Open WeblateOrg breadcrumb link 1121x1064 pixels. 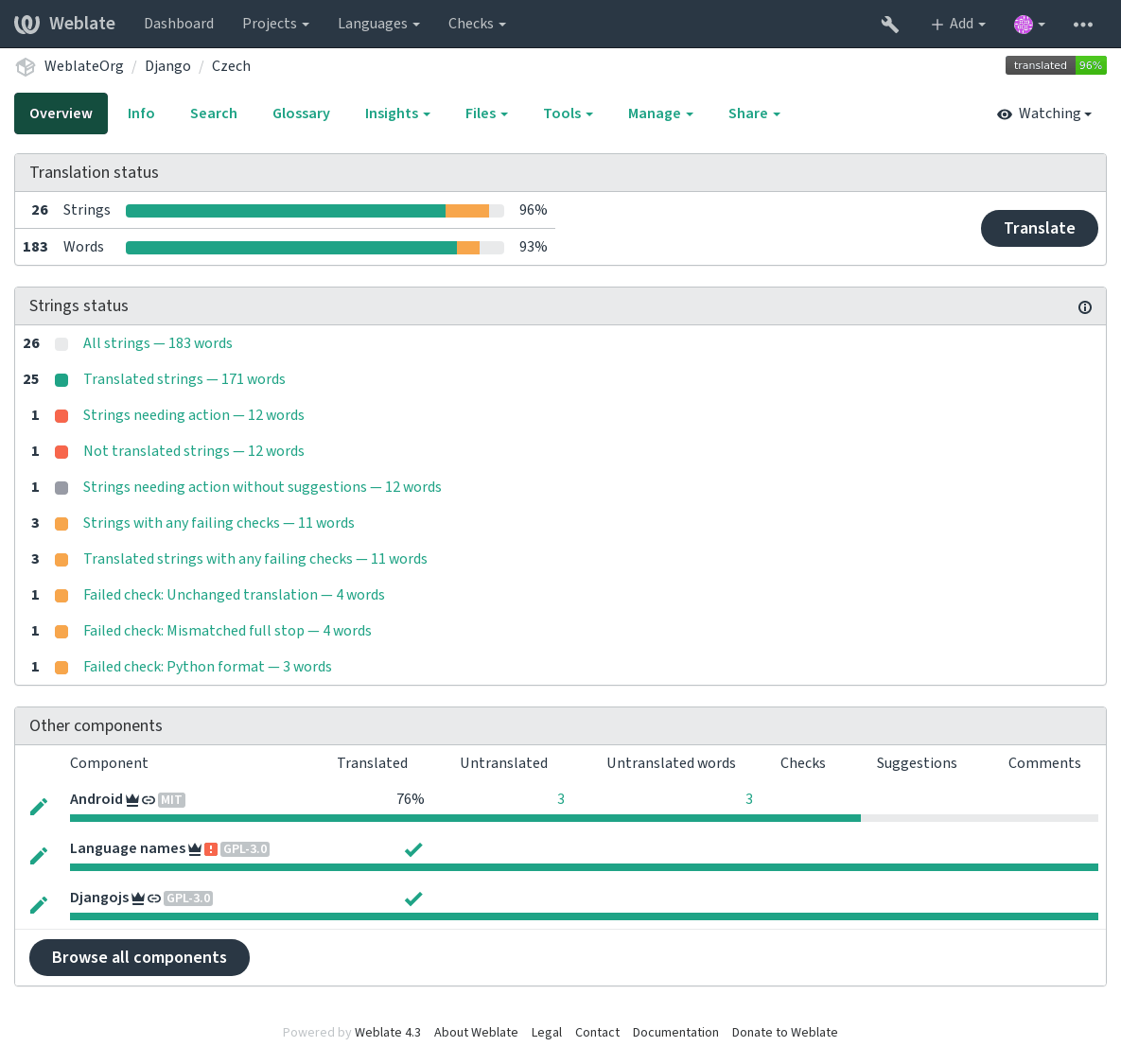click(x=83, y=66)
